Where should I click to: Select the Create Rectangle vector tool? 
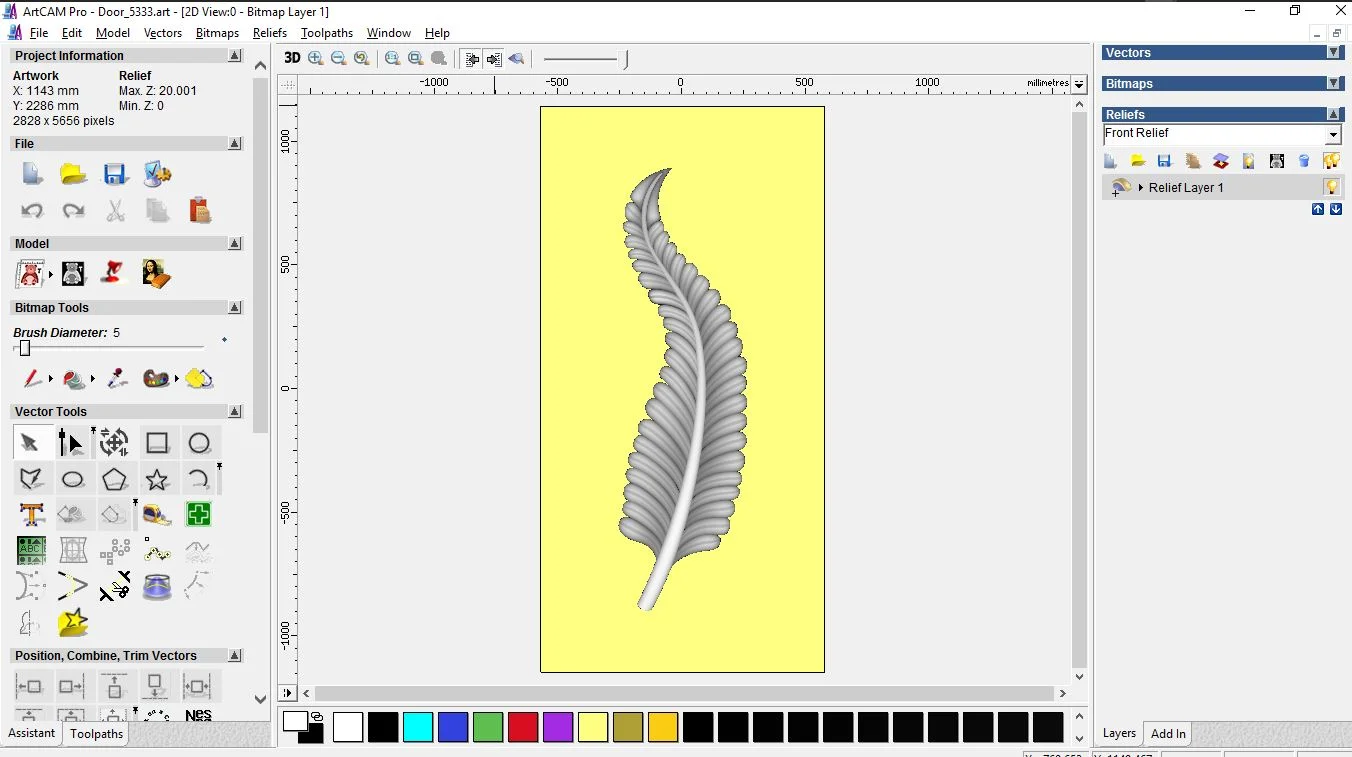[157, 443]
